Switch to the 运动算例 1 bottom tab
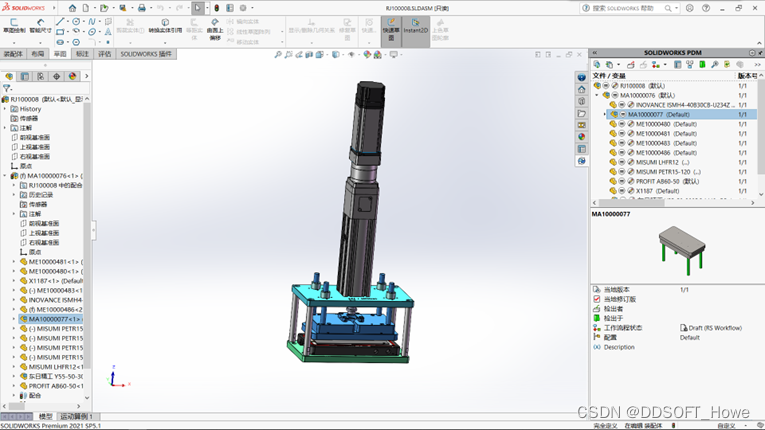Viewport: 765px width, 430px height. tap(77, 416)
